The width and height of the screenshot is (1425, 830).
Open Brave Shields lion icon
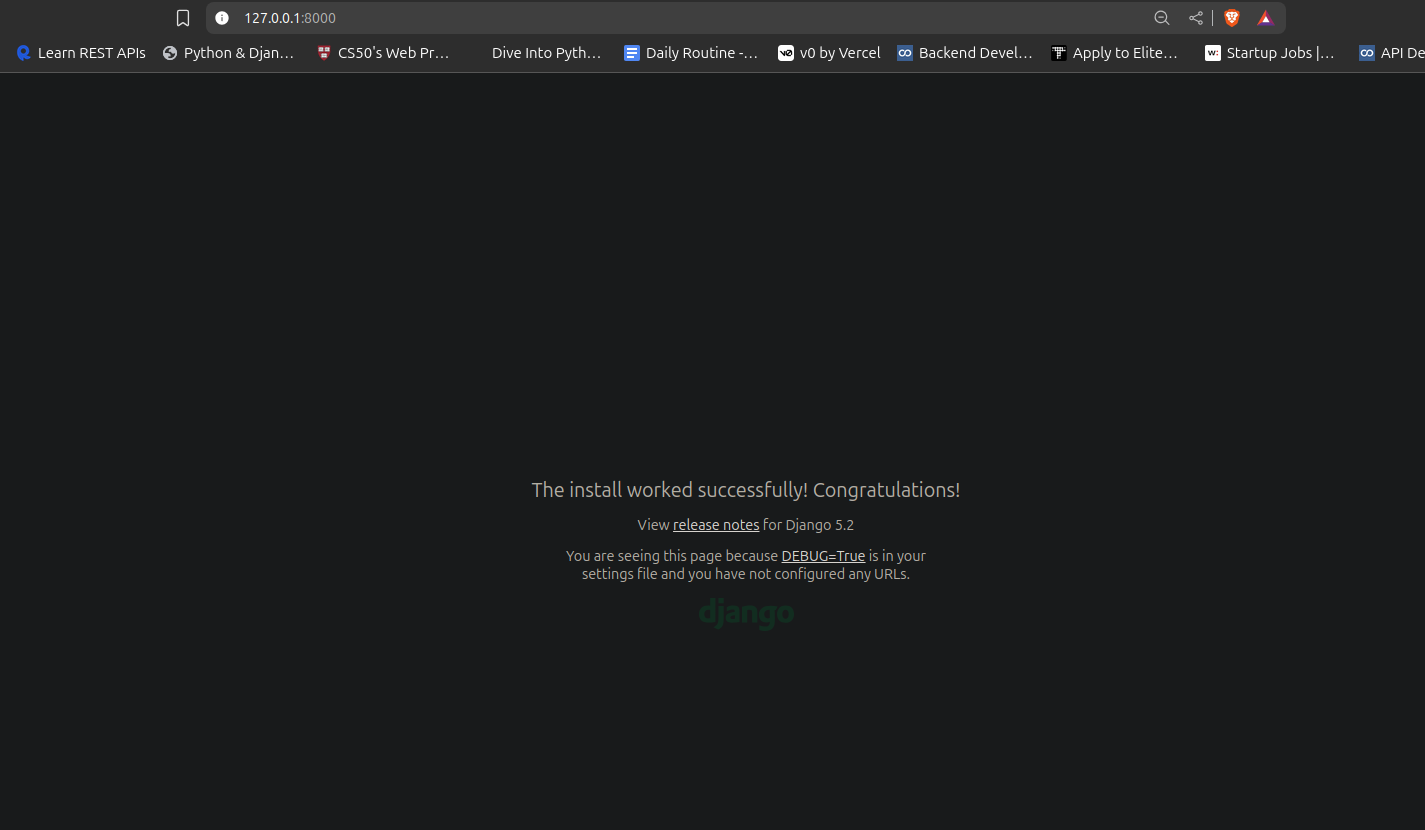(1232, 18)
